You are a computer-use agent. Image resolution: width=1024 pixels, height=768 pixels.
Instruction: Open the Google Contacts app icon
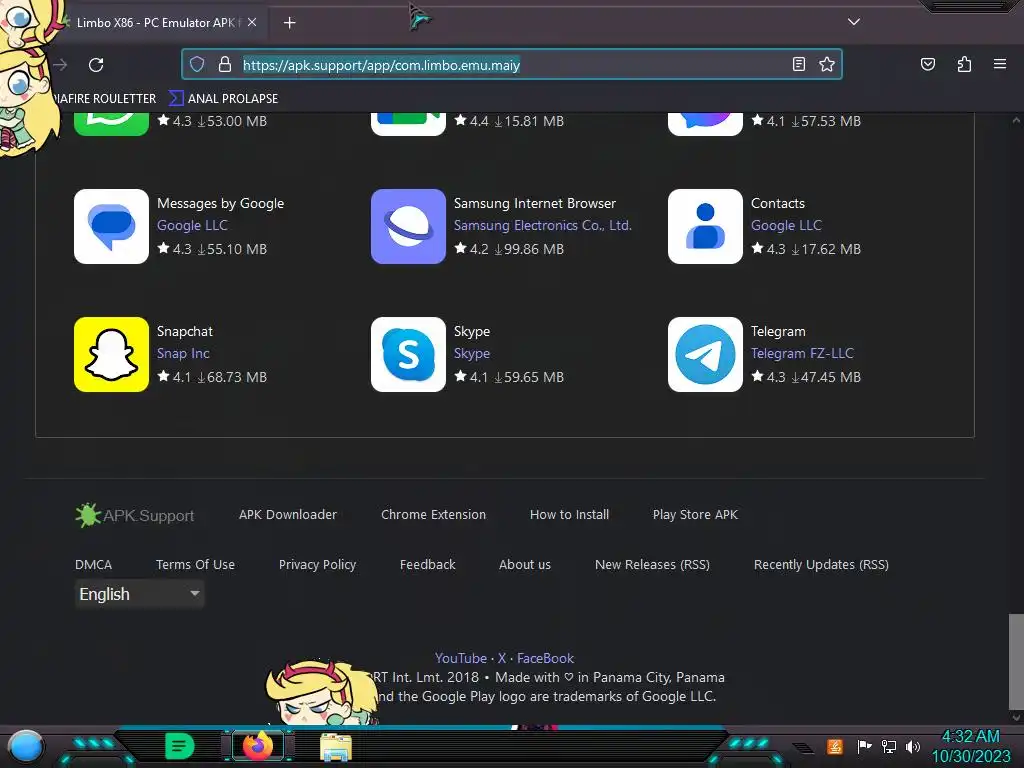click(x=705, y=227)
